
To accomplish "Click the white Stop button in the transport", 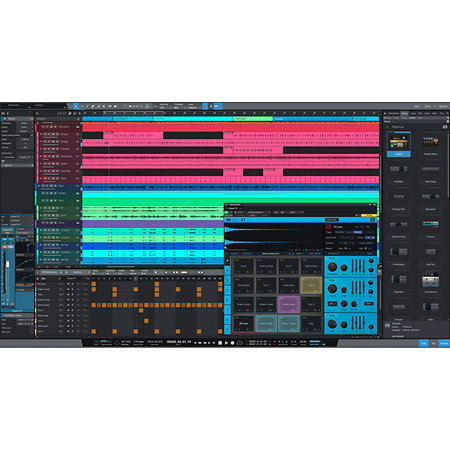I will coord(220,343).
